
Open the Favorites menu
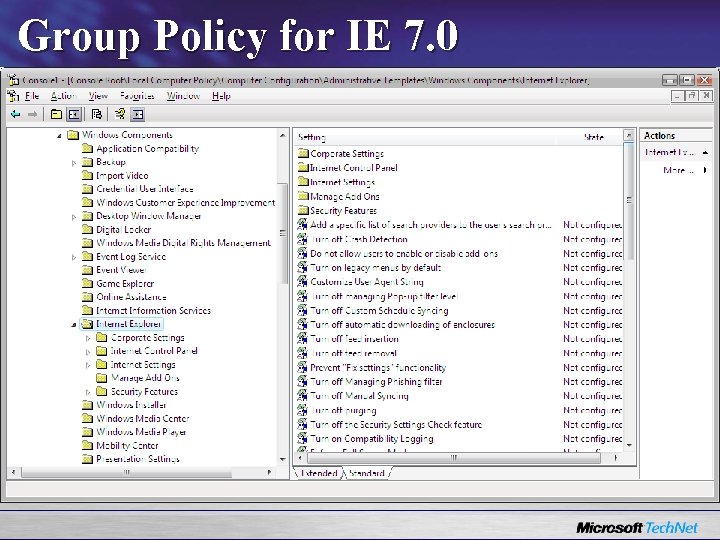point(137,96)
